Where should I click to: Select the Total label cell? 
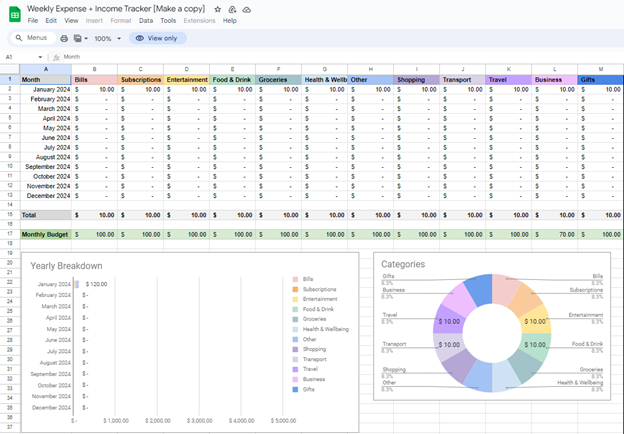pos(46,215)
